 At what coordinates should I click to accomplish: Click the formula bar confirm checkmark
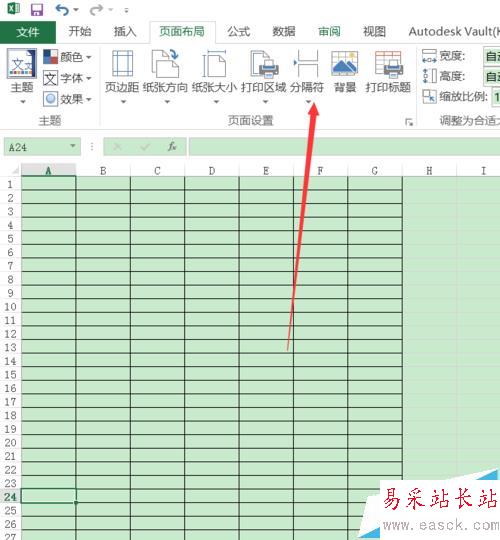pos(145,147)
